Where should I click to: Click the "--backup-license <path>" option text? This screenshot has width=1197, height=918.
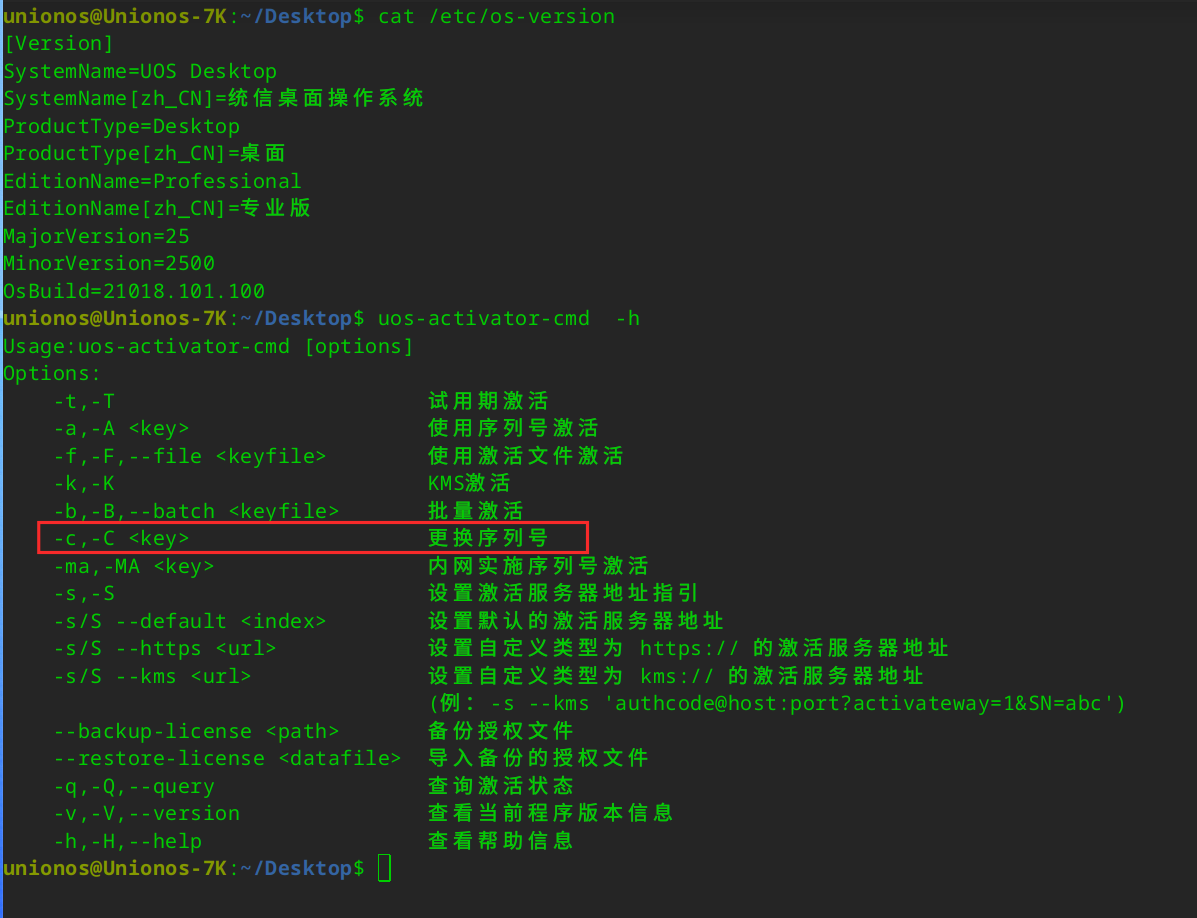pyautogui.click(x=196, y=731)
